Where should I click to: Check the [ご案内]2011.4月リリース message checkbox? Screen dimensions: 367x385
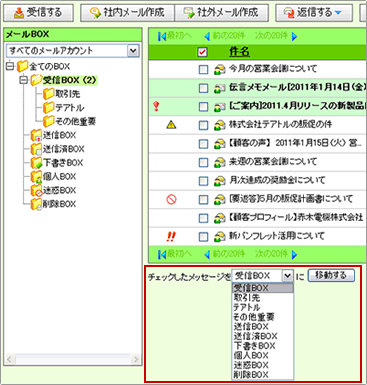tap(203, 107)
